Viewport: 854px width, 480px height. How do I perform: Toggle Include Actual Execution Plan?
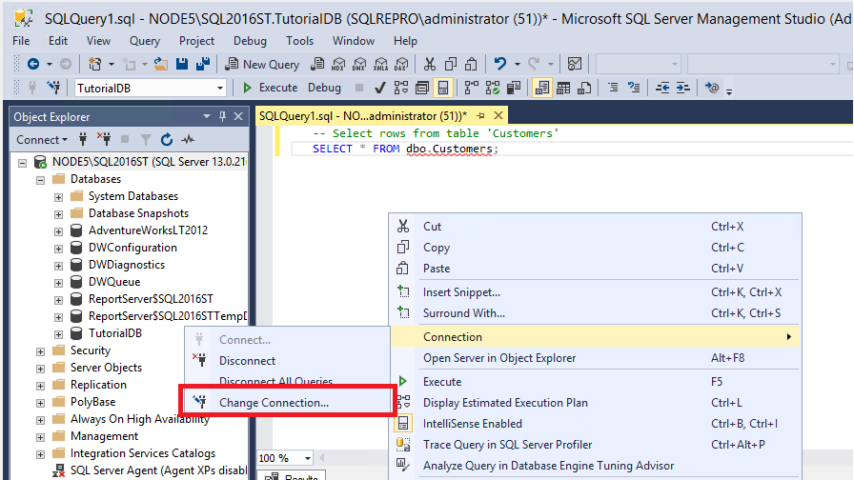tap(472, 88)
